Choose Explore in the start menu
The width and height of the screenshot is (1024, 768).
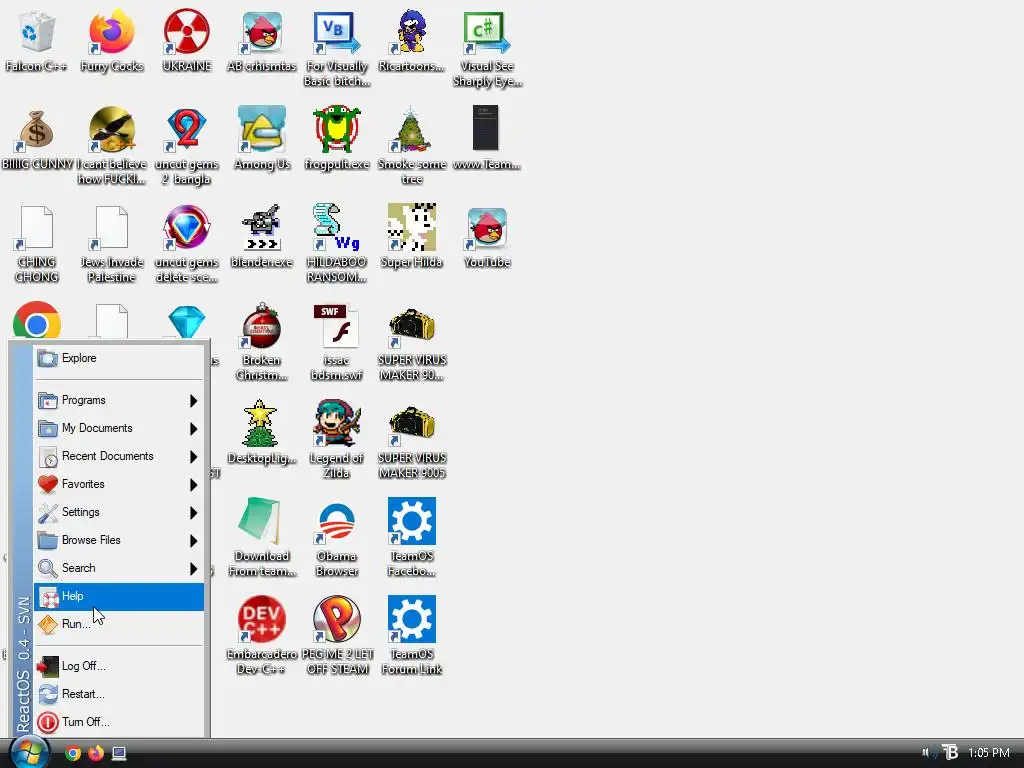tap(119, 358)
